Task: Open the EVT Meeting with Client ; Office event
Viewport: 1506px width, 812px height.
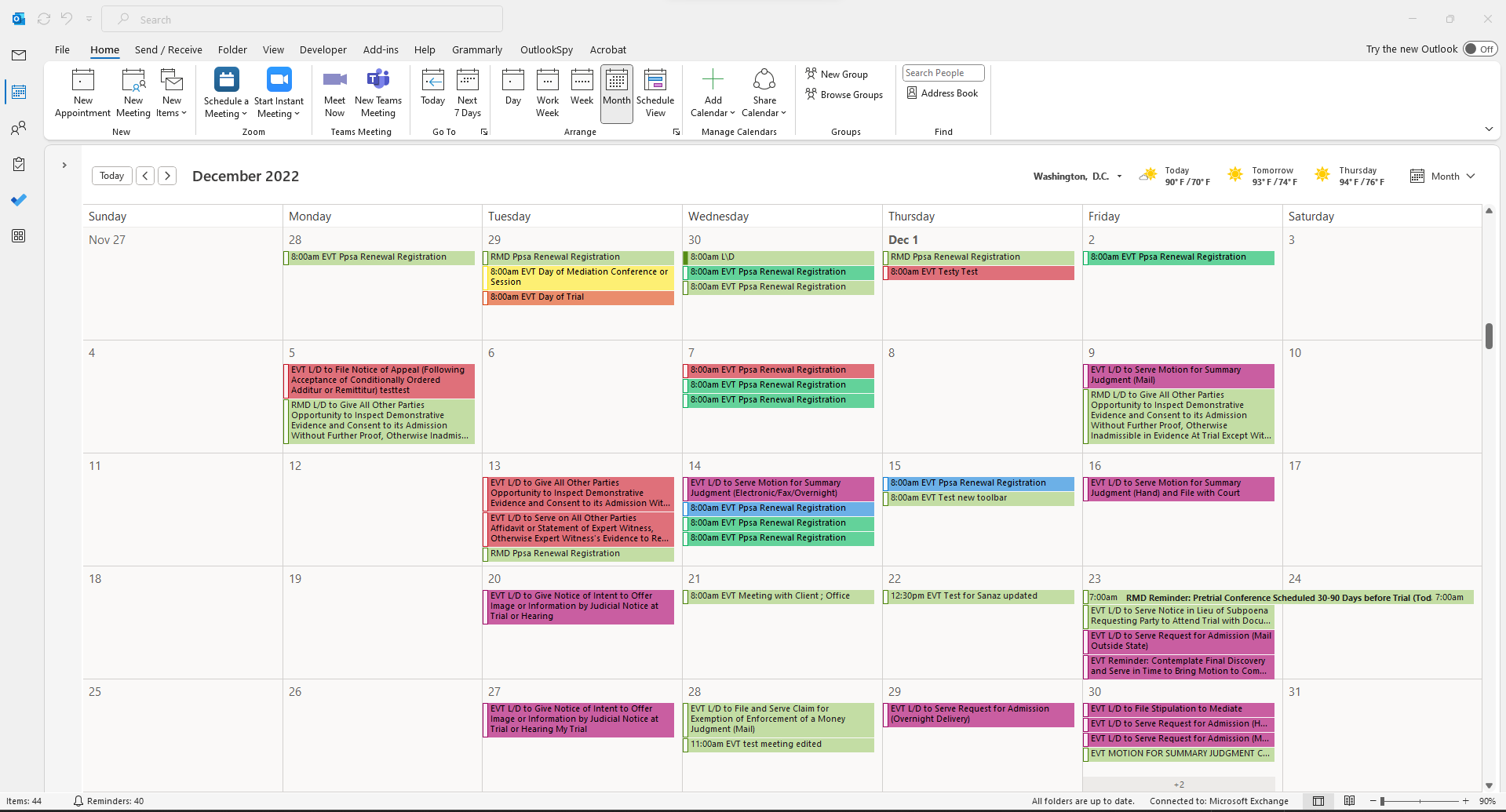Action: tap(779, 596)
